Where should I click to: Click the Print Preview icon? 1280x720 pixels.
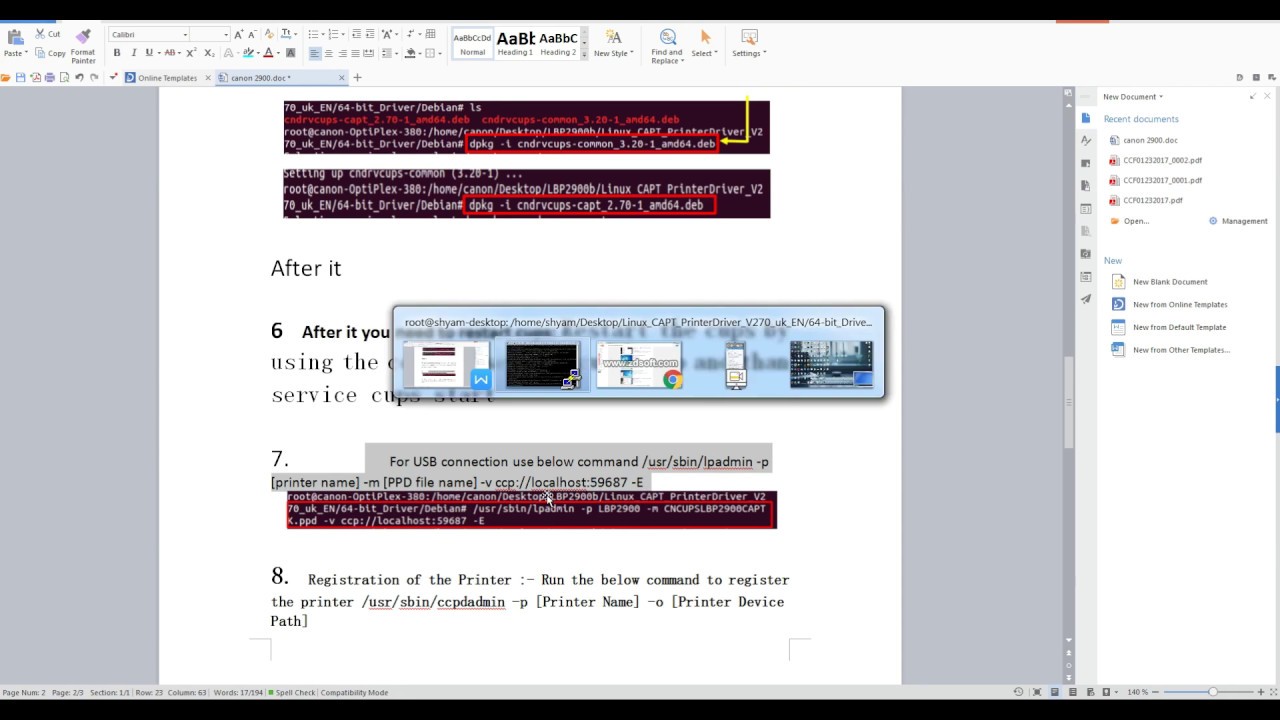65,77
